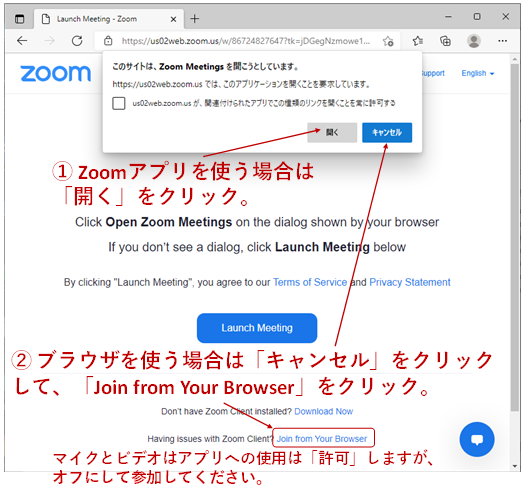Add this page to favorites star
The width and height of the screenshot is (525, 500).
click(388, 41)
